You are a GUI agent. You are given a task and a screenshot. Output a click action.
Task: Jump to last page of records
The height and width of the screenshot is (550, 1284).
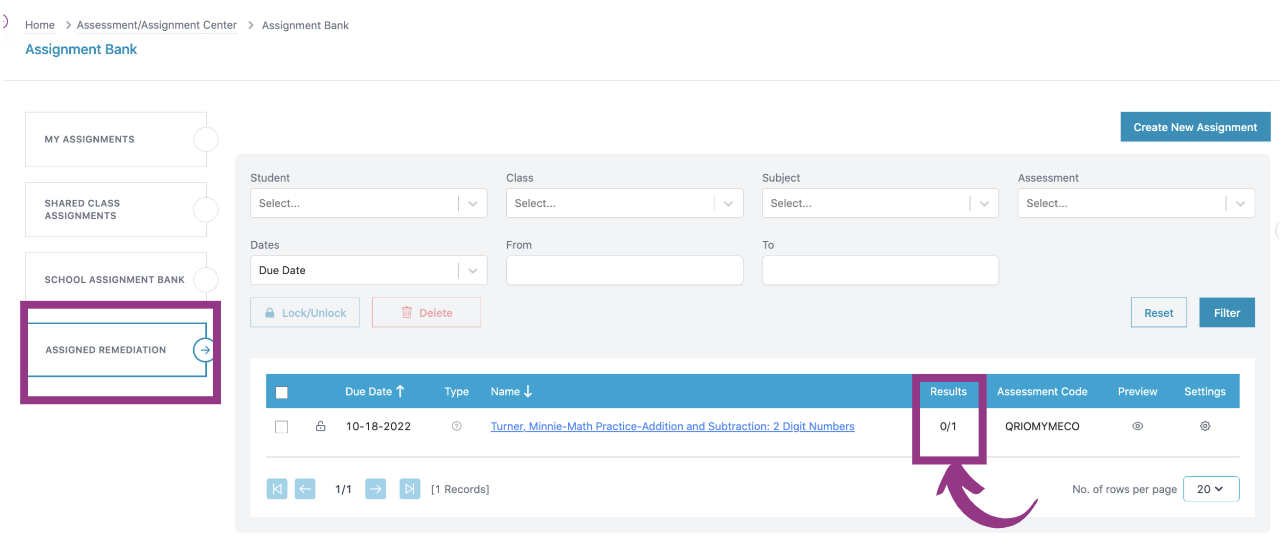click(x=409, y=489)
